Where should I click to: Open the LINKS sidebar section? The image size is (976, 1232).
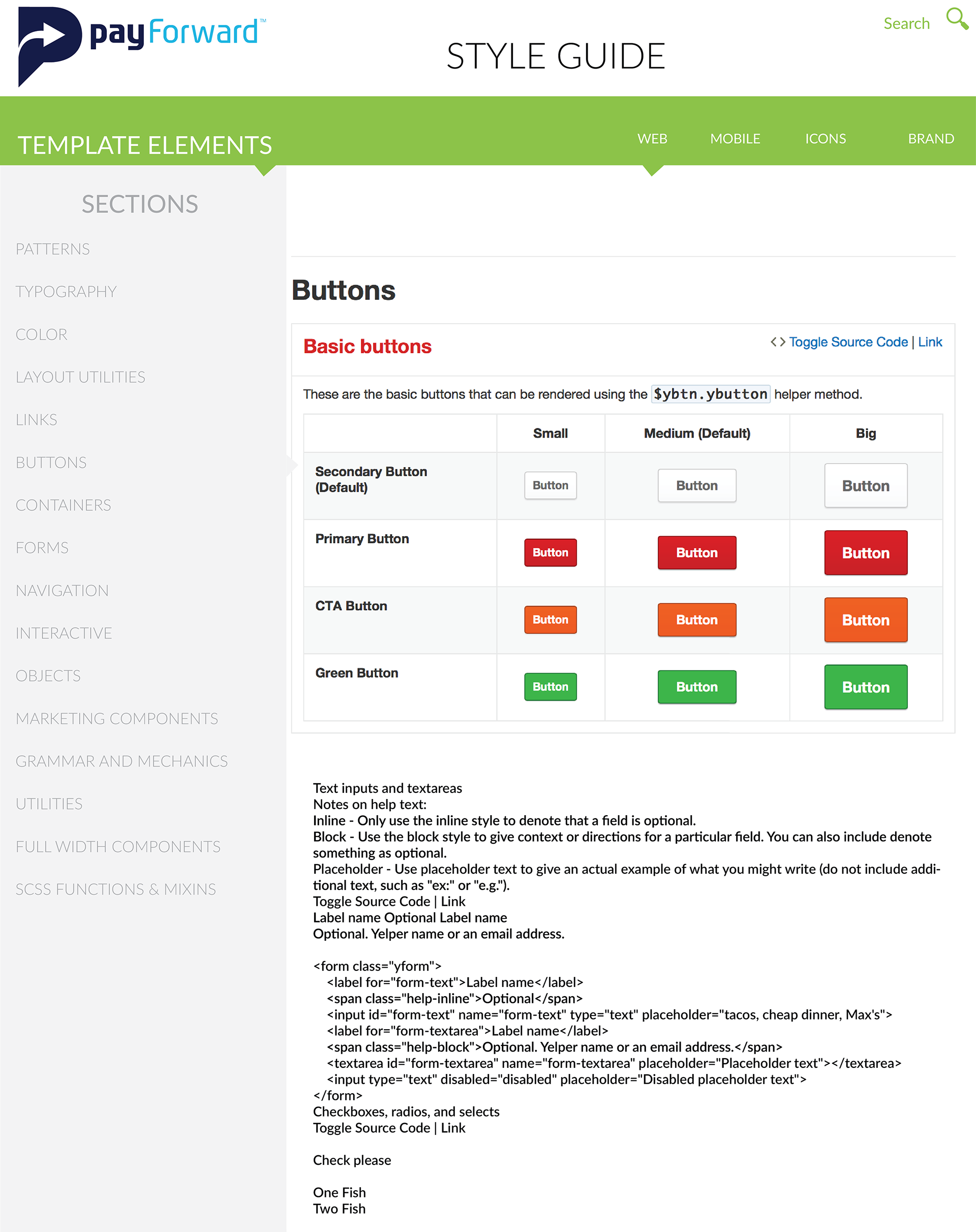pyautogui.click(x=36, y=420)
